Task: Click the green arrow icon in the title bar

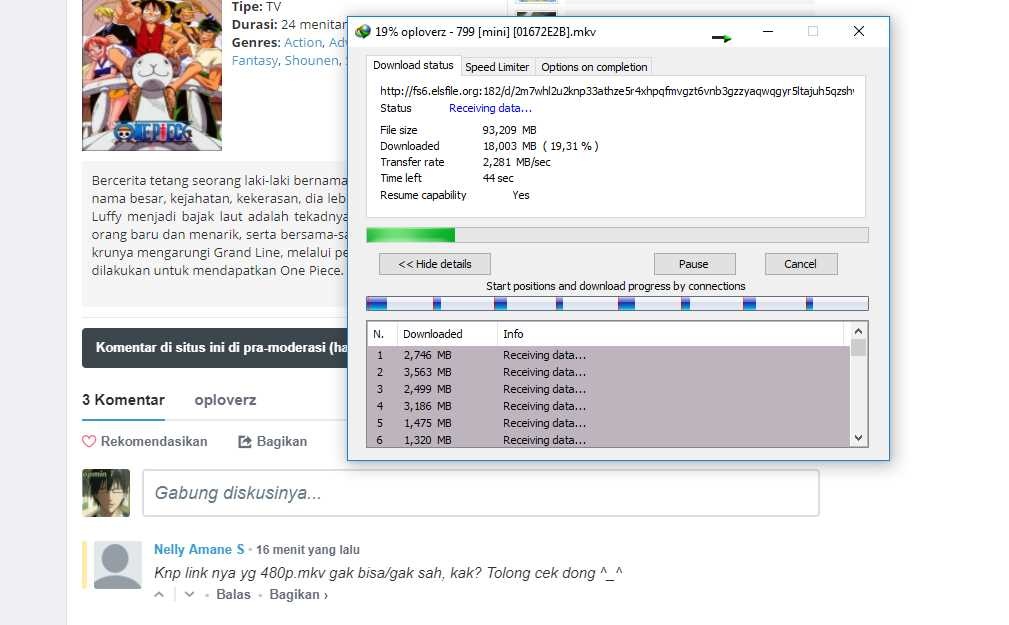Action: [720, 36]
